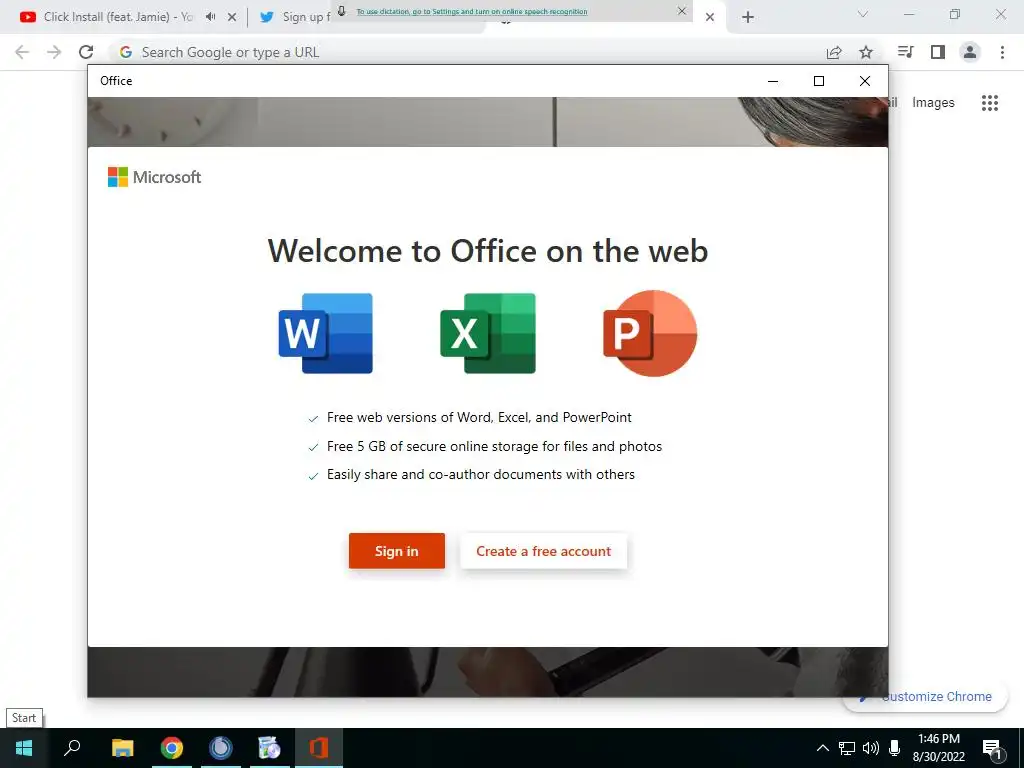Screen dimensions: 1024x768
Task: Maximize the Office window
Action: pyautogui.click(x=819, y=81)
